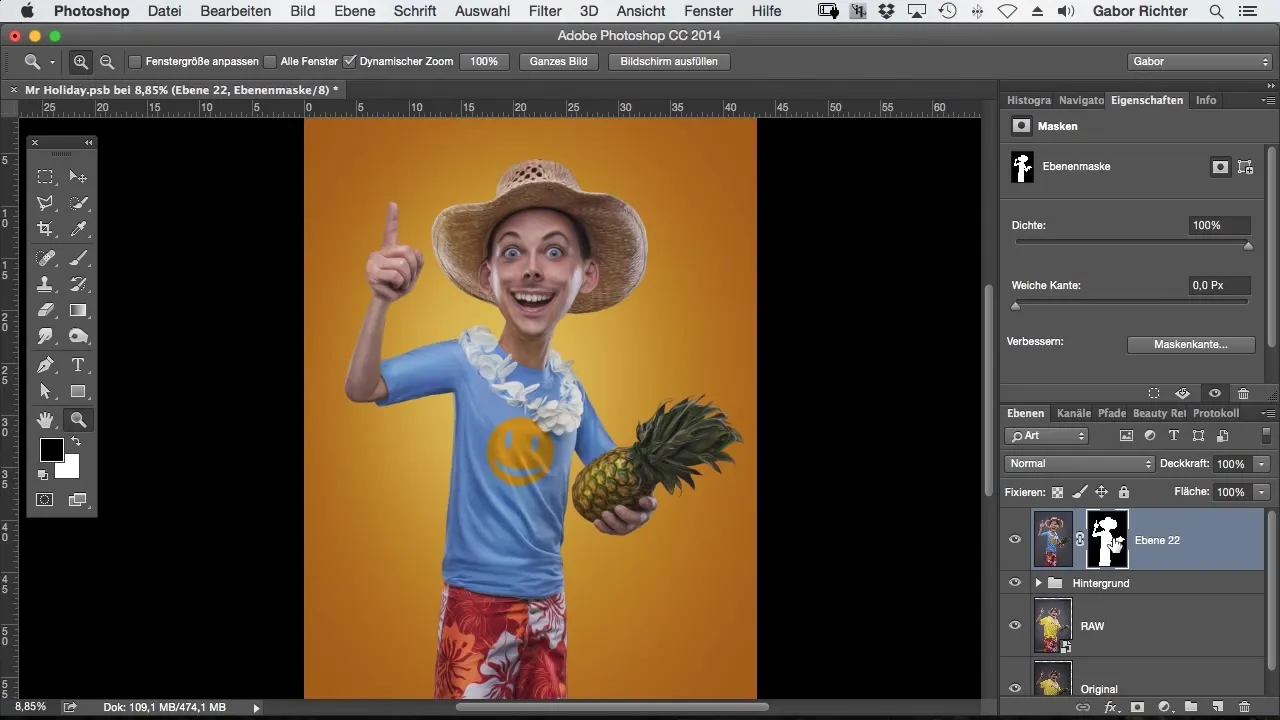Open the Normal blend mode dropdown
This screenshot has width=1280, height=720.
point(1079,464)
